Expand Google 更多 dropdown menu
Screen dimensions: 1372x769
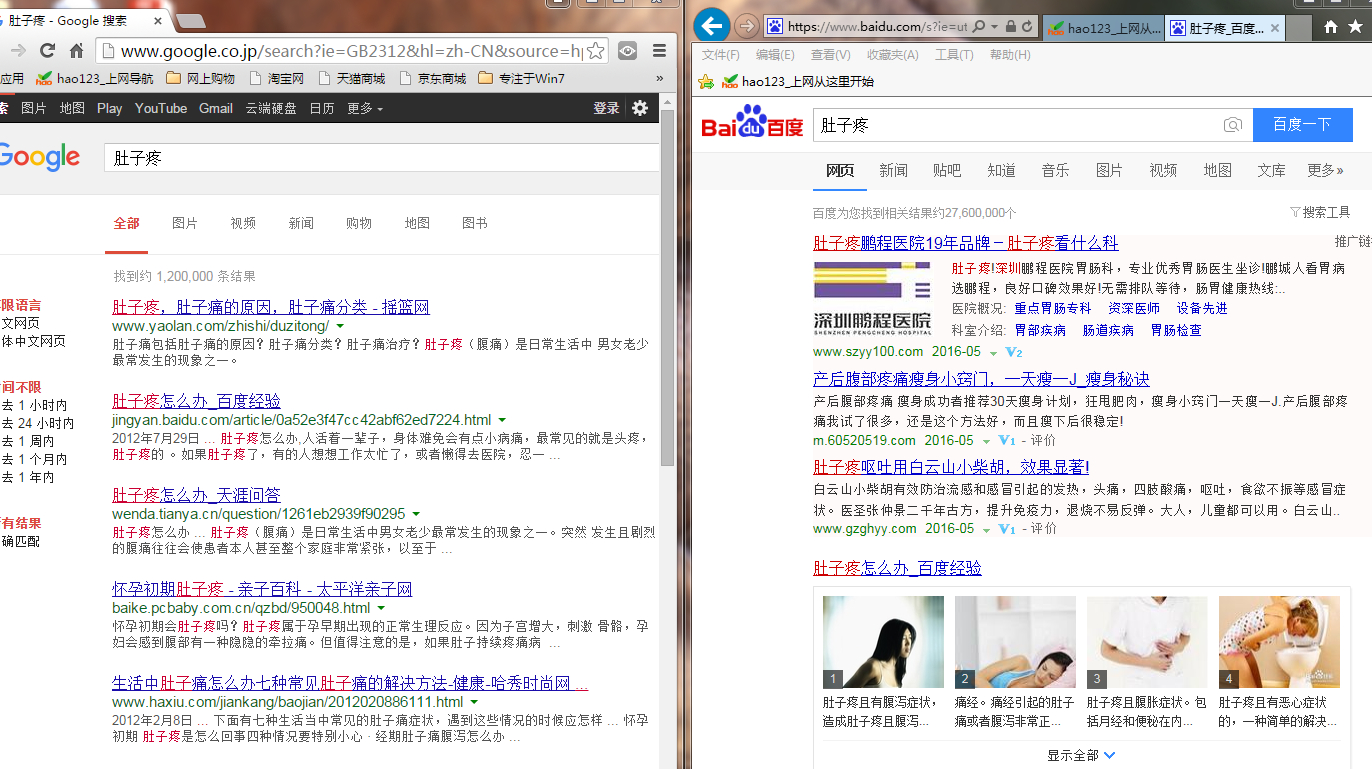(x=365, y=108)
